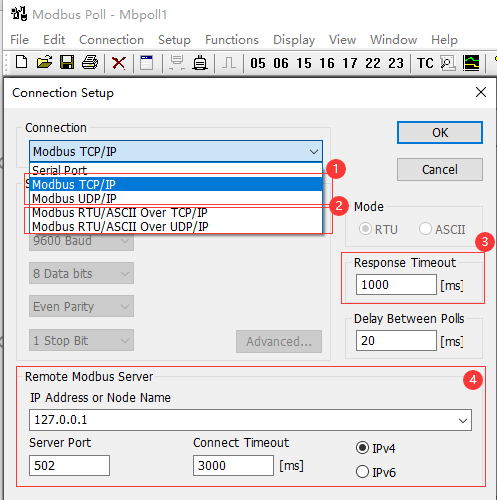
Task: Open the Help menu
Action: pyautogui.click(x=444, y=40)
